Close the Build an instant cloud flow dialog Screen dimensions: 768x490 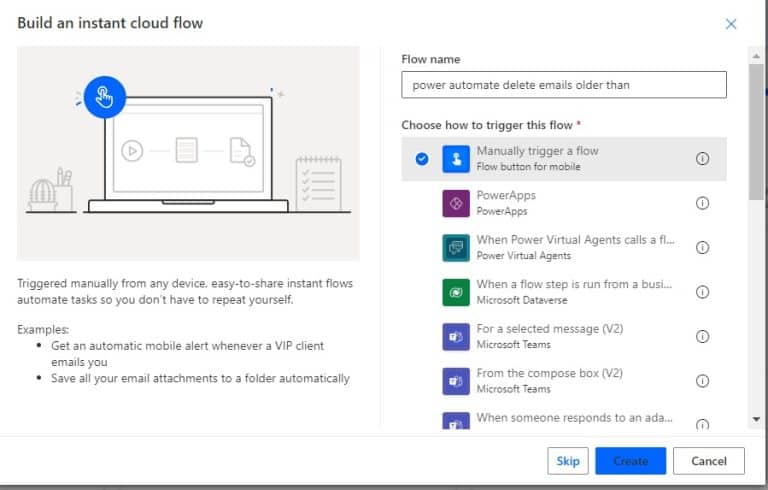731,24
